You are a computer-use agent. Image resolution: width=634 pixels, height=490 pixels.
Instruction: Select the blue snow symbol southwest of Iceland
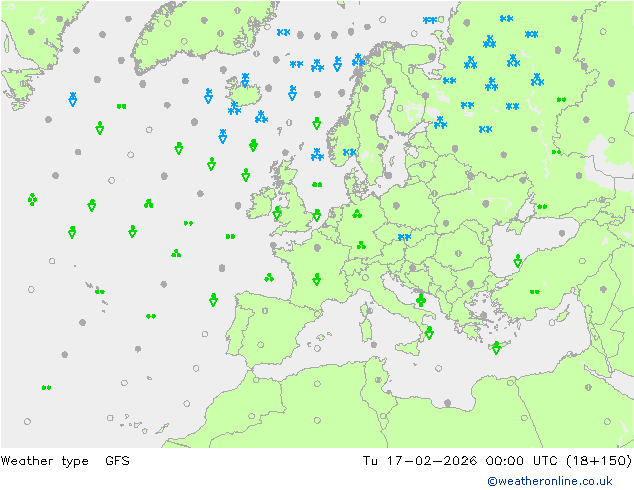234,108
